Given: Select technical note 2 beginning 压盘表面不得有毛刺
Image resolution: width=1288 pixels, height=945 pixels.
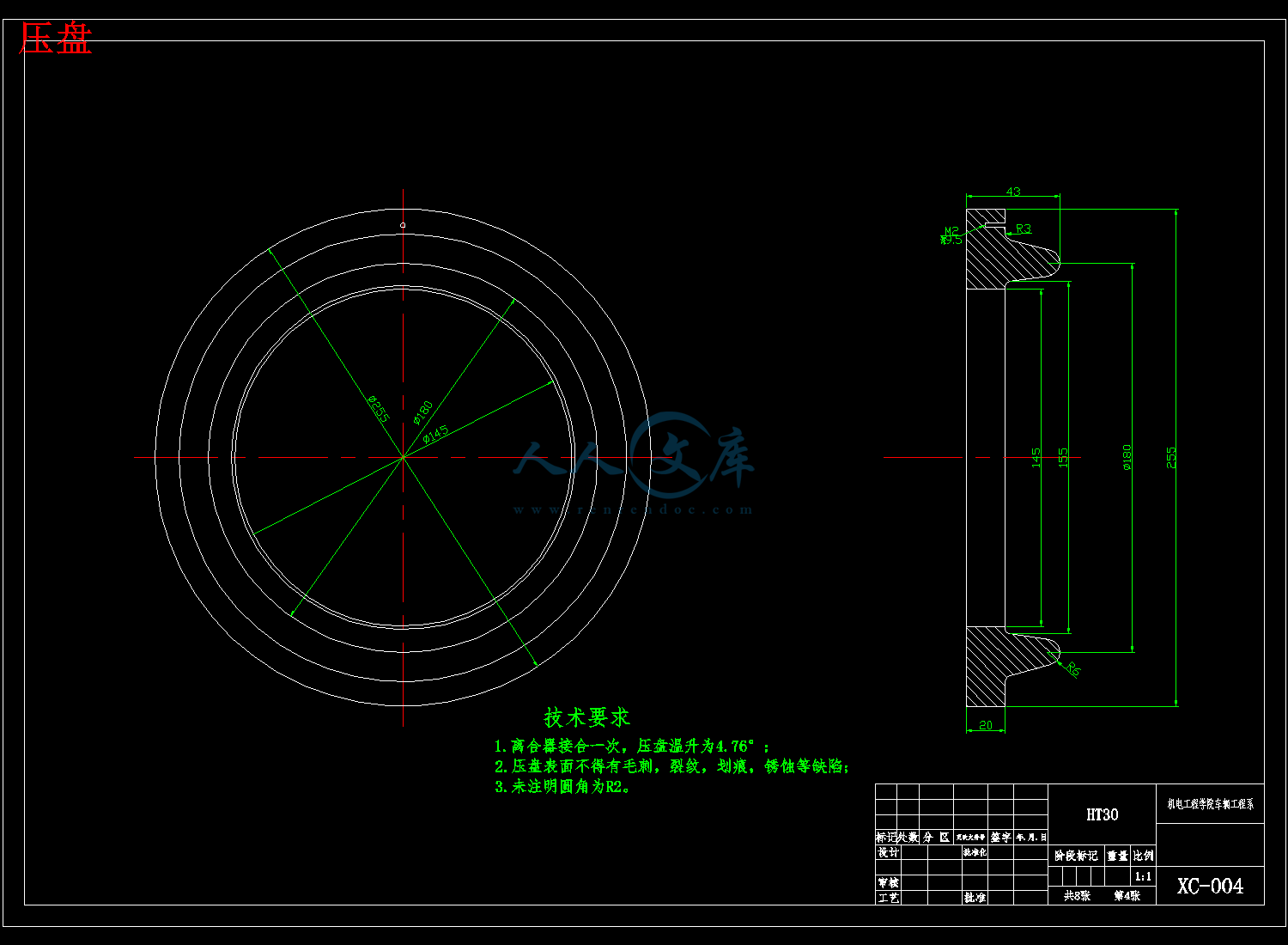Looking at the screenshot, I should point(672,765).
